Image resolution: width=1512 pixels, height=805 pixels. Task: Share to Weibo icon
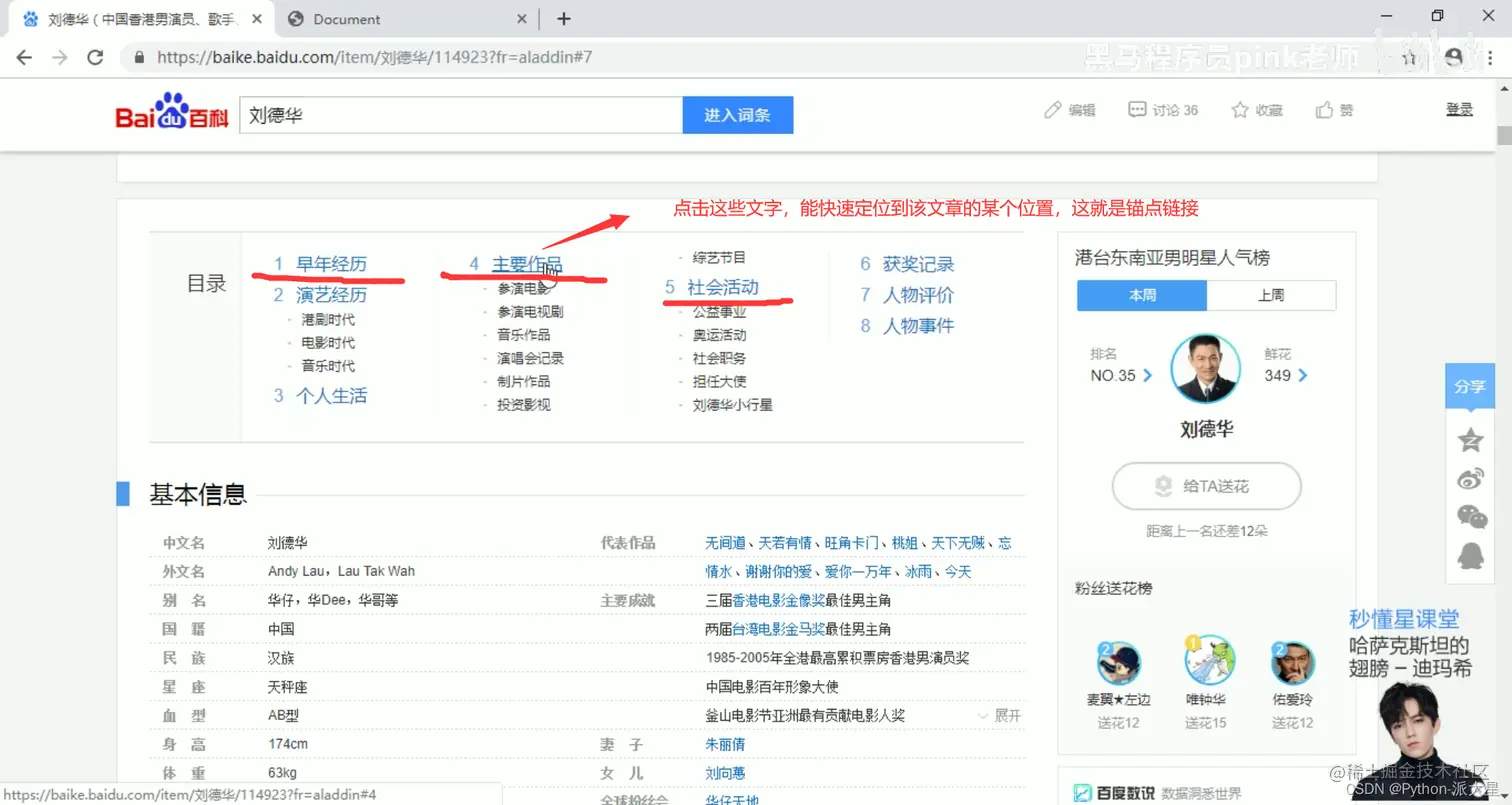click(1470, 479)
